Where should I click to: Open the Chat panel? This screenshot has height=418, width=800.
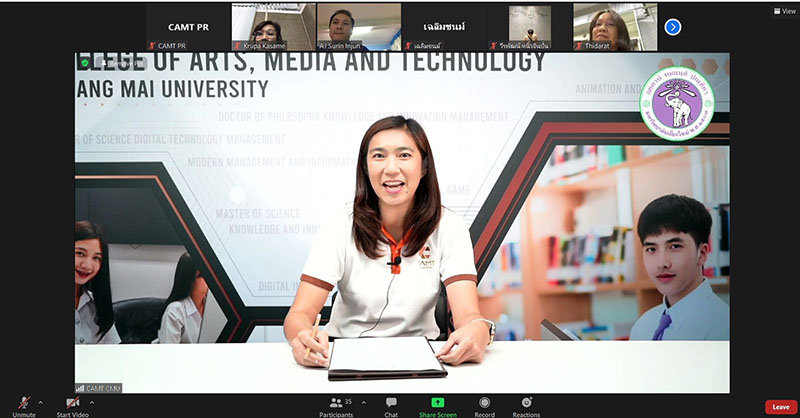point(391,407)
